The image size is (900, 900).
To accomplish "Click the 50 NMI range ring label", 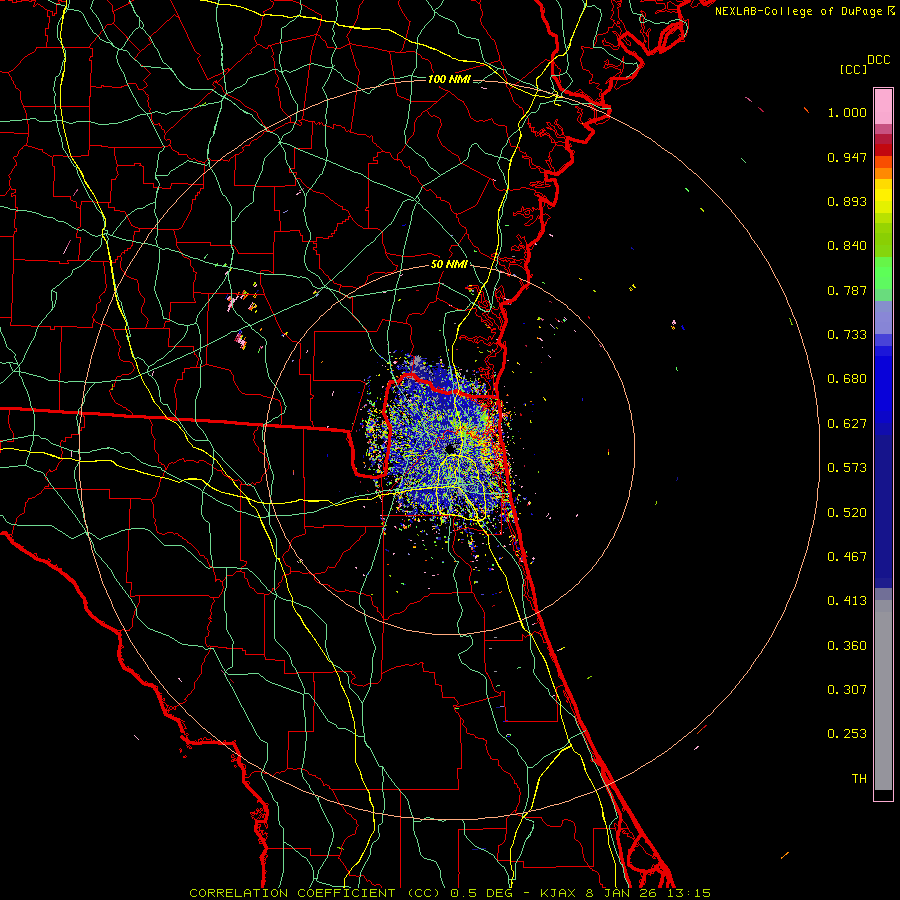I will point(449,265).
